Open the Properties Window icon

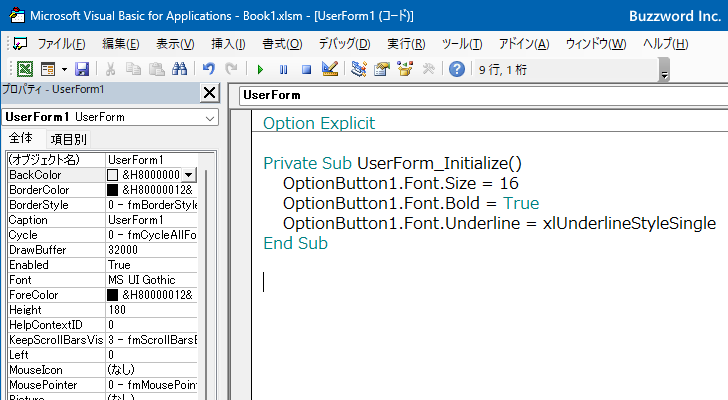[x=382, y=69]
